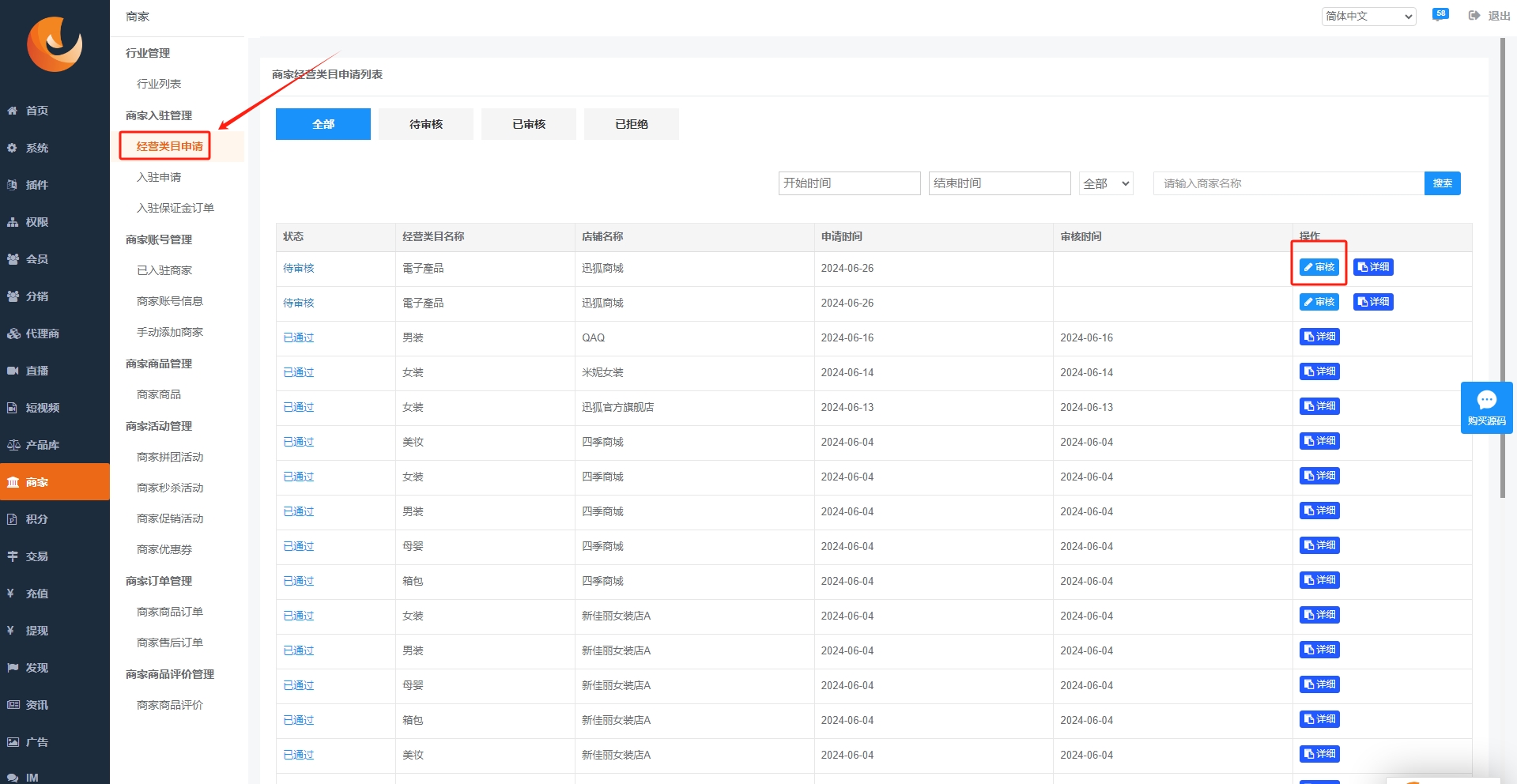Image resolution: width=1517 pixels, height=784 pixels.
Task: Open 商家秒杀活动 in the submenu
Action: (x=170, y=488)
